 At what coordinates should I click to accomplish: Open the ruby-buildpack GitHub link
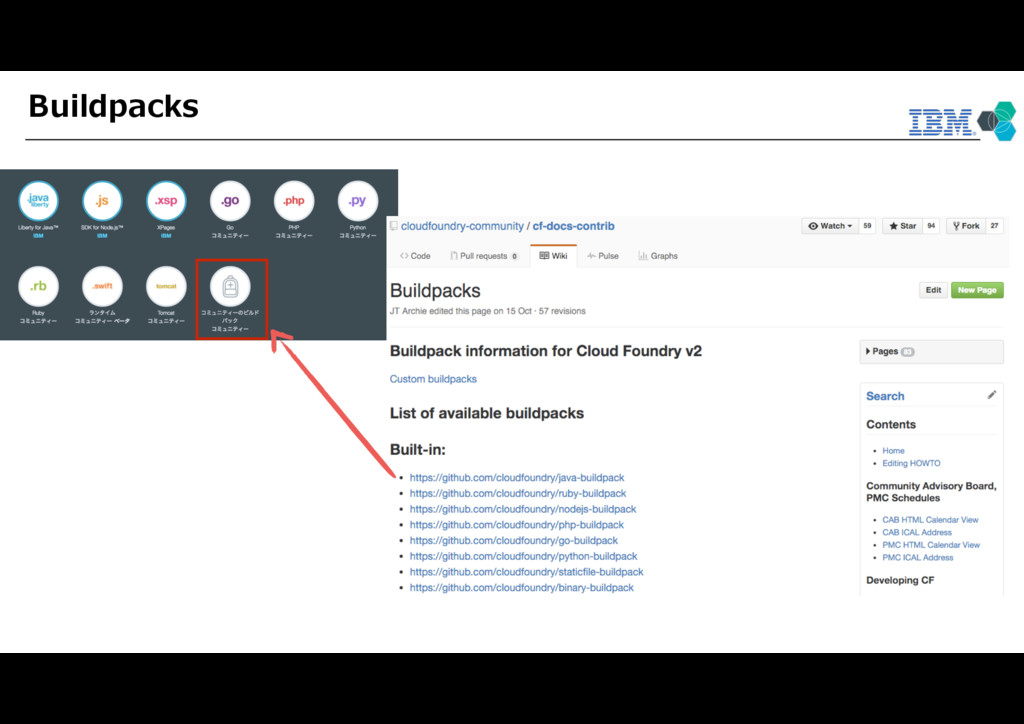pyautogui.click(x=518, y=493)
